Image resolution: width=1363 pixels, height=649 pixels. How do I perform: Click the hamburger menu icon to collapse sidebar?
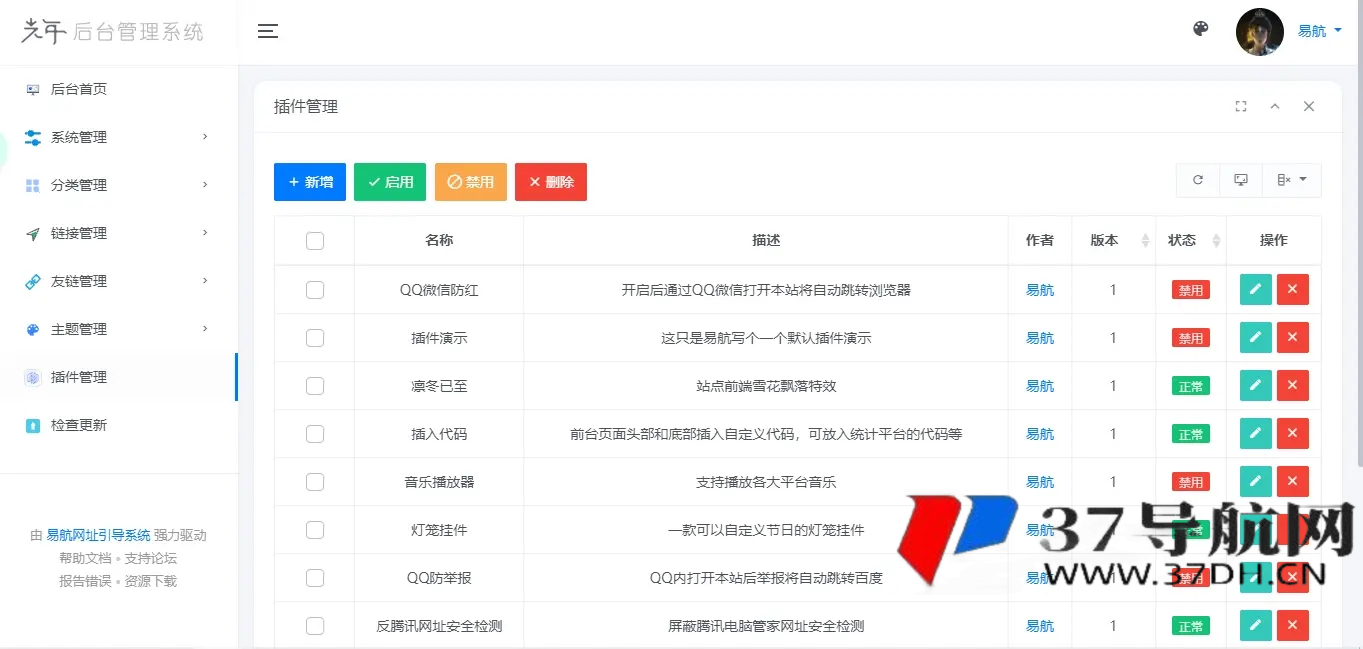coord(268,31)
